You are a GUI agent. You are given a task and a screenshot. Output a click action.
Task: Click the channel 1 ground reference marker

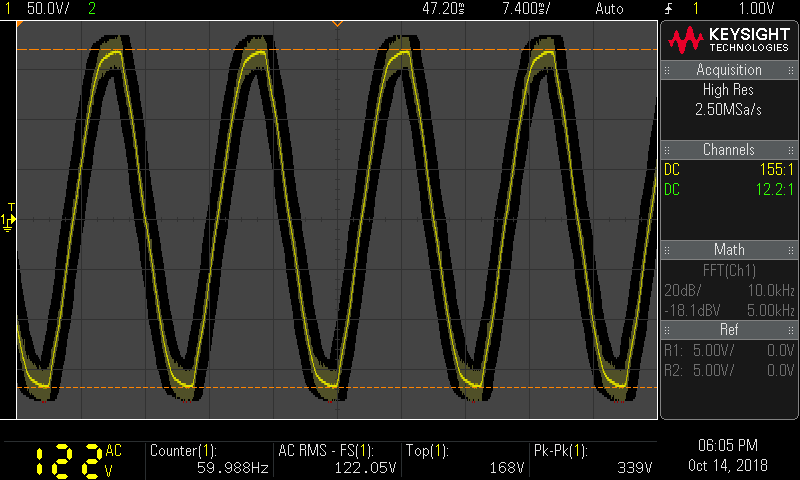[7, 219]
